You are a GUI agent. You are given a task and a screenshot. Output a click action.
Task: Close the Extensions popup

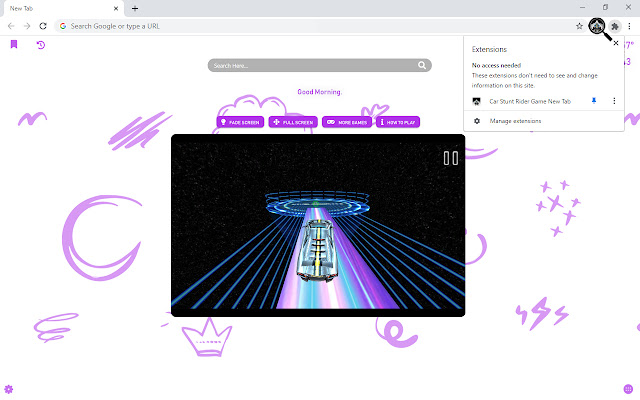point(616,43)
